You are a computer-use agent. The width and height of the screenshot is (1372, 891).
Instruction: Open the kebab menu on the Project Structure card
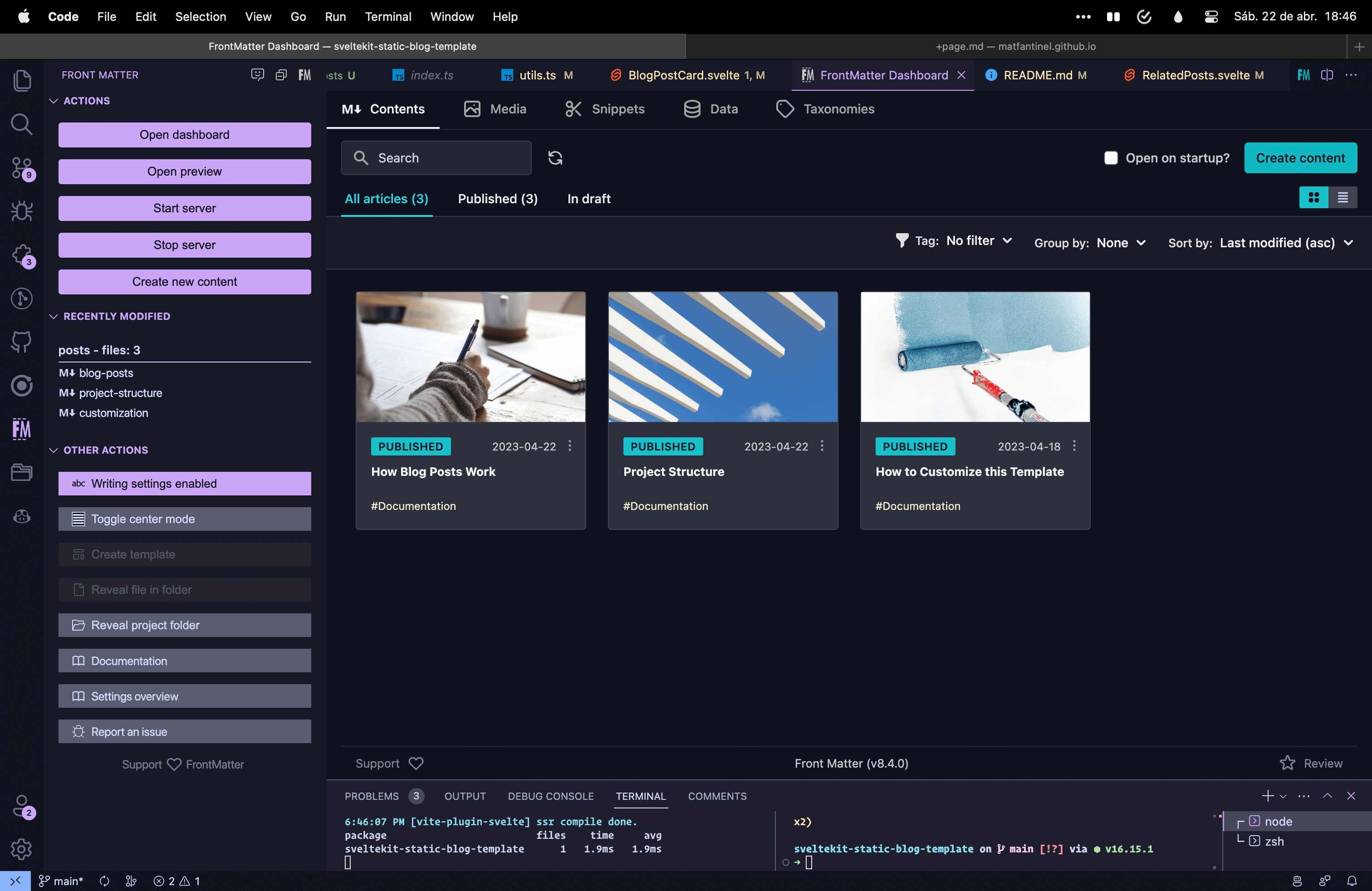822,445
